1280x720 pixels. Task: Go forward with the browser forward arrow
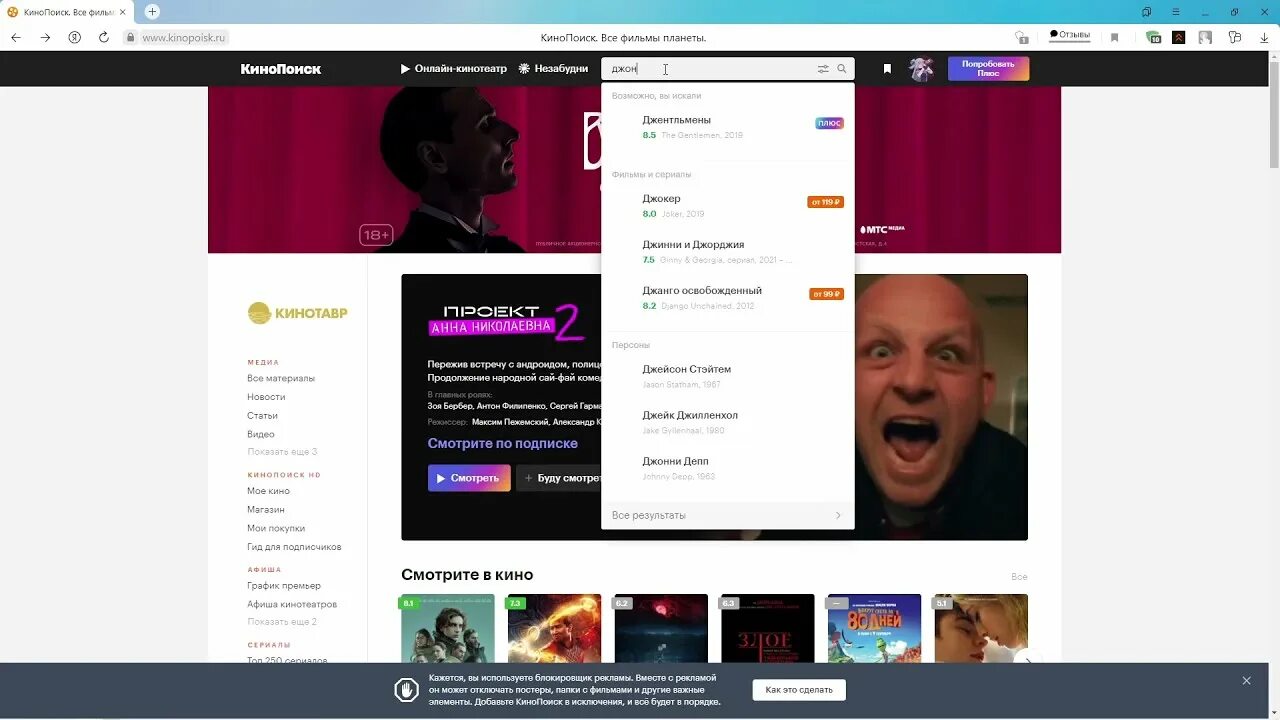[45, 37]
